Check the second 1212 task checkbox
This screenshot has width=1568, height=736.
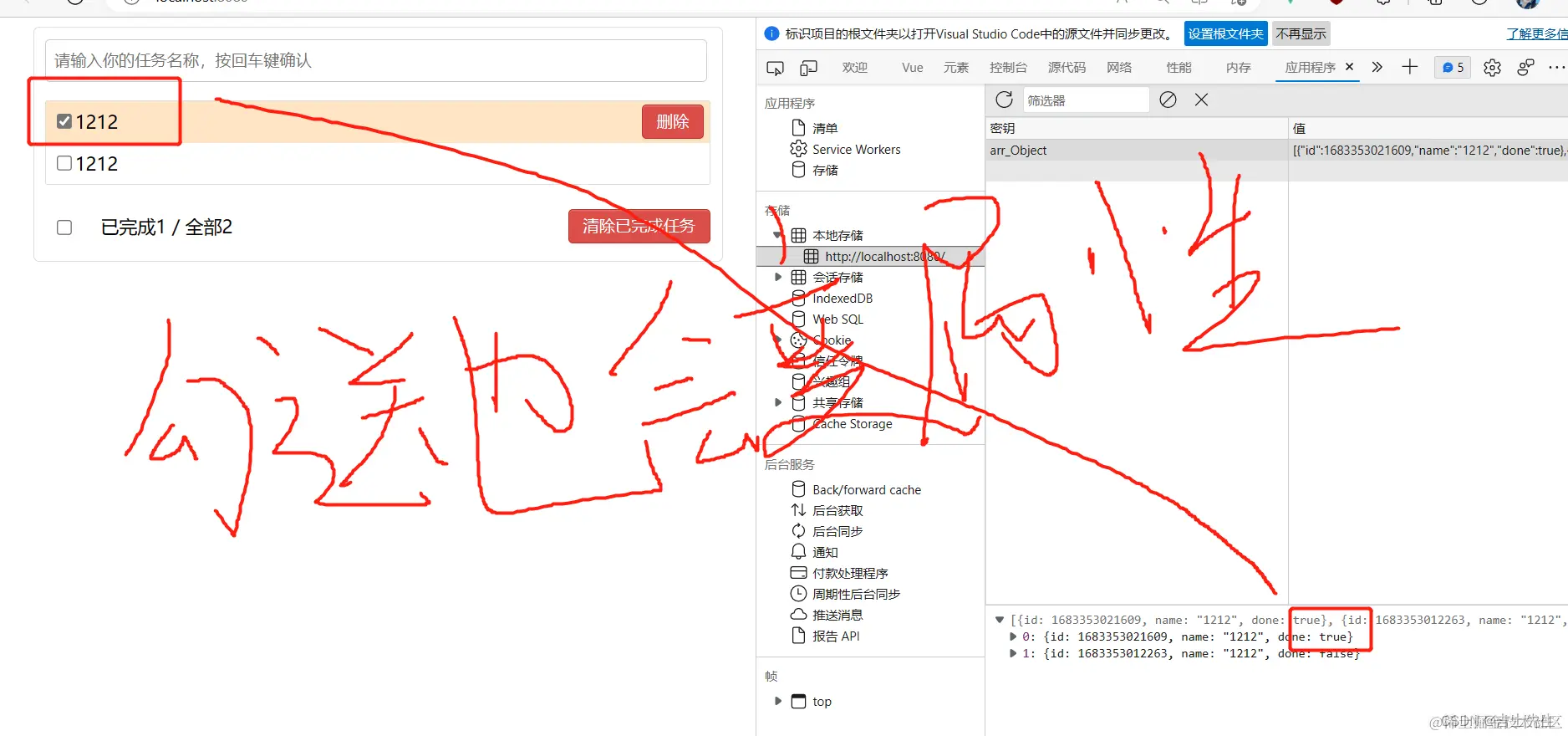pos(64,163)
